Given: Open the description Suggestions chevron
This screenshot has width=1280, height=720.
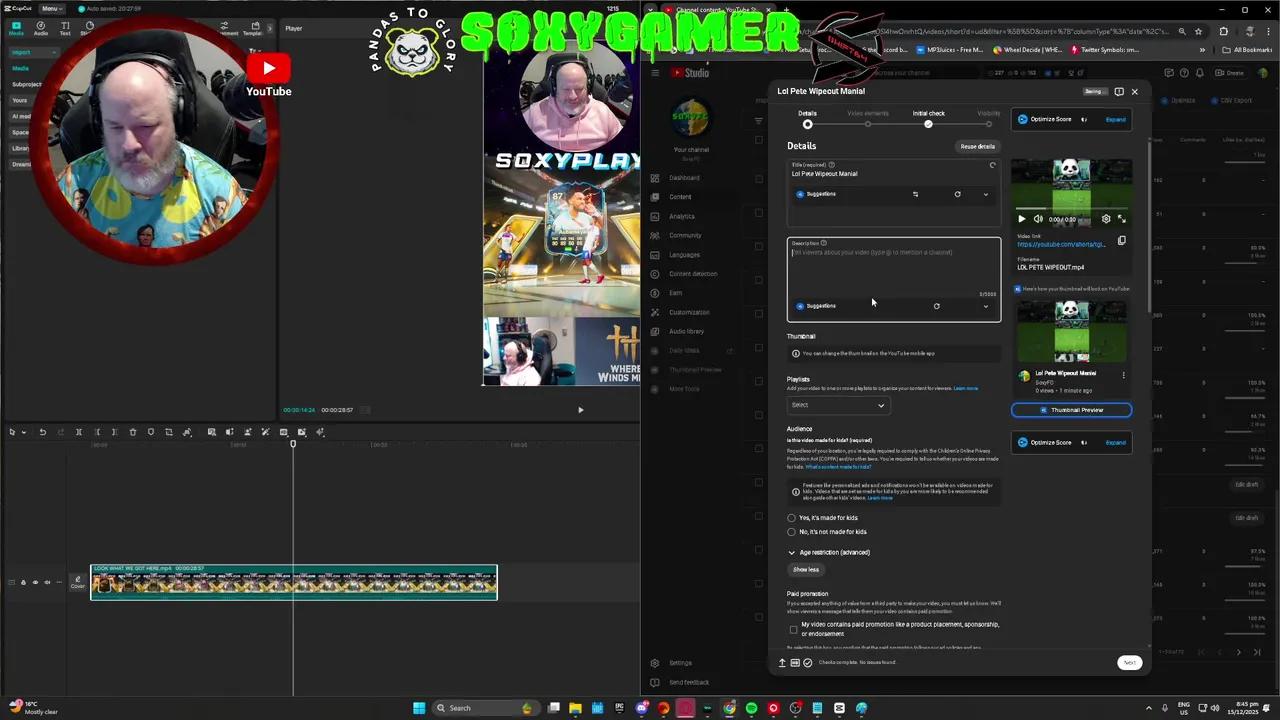Looking at the screenshot, I should pos(985,306).
